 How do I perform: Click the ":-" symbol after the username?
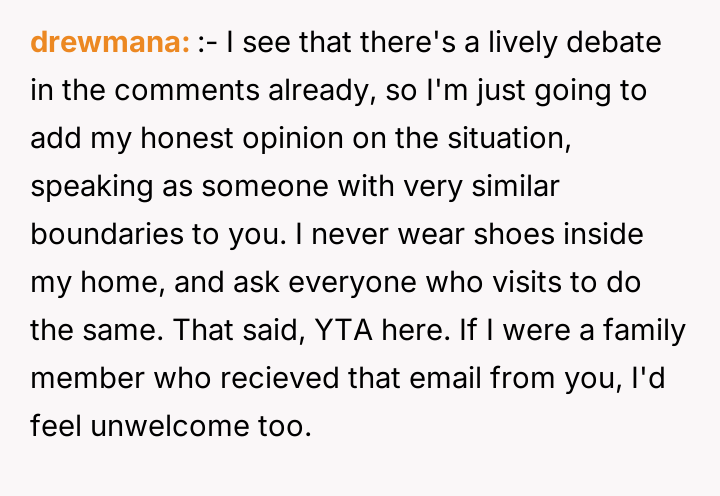[205, 43]
